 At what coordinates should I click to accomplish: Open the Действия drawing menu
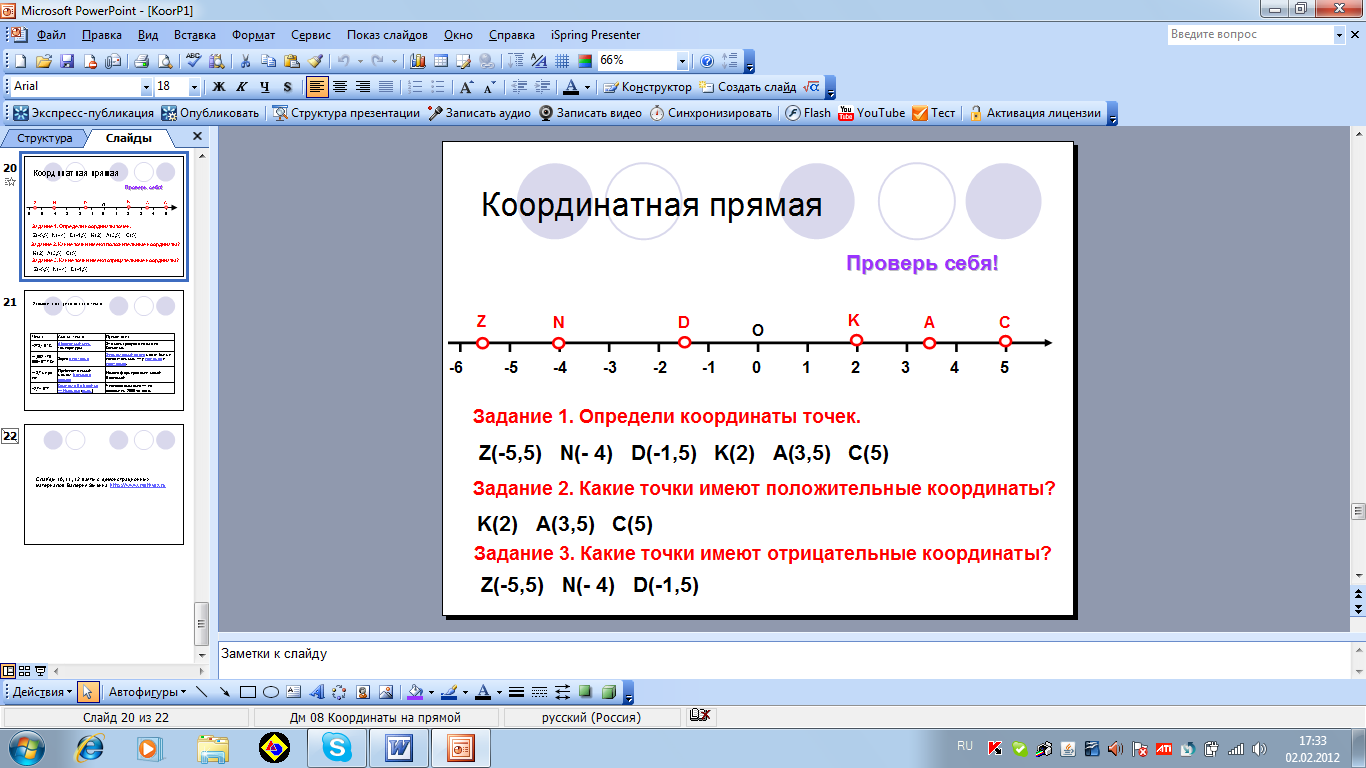(42, 692)
